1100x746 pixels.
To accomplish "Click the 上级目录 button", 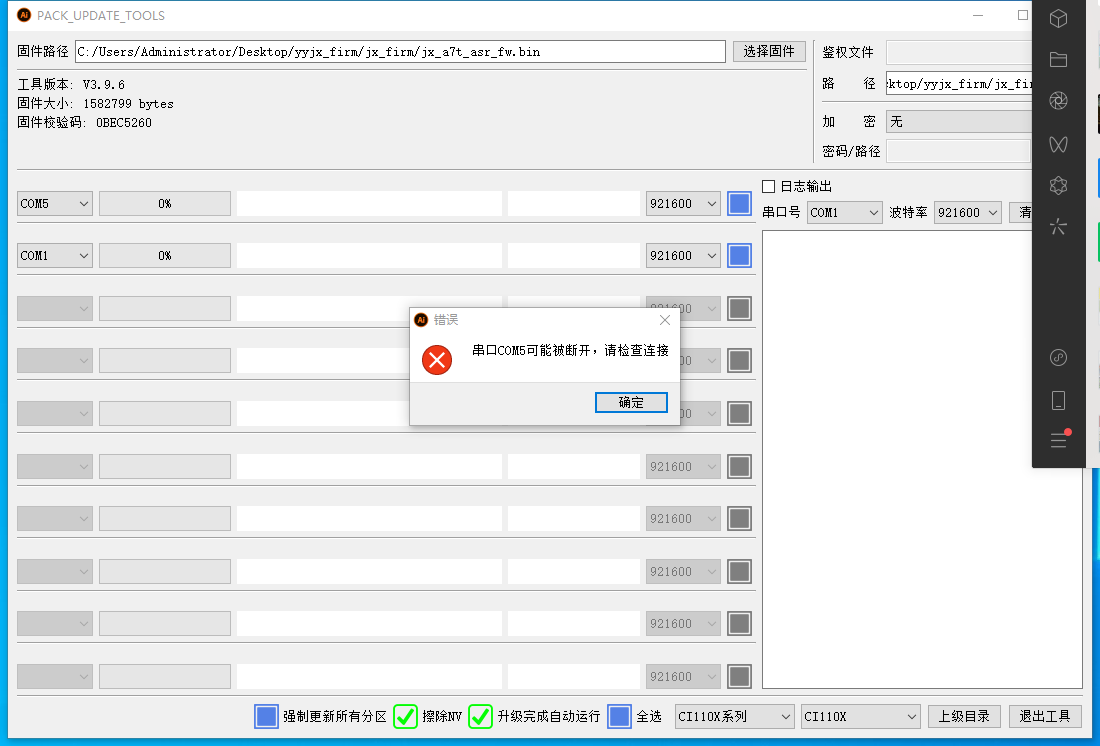I will [964, 716].
